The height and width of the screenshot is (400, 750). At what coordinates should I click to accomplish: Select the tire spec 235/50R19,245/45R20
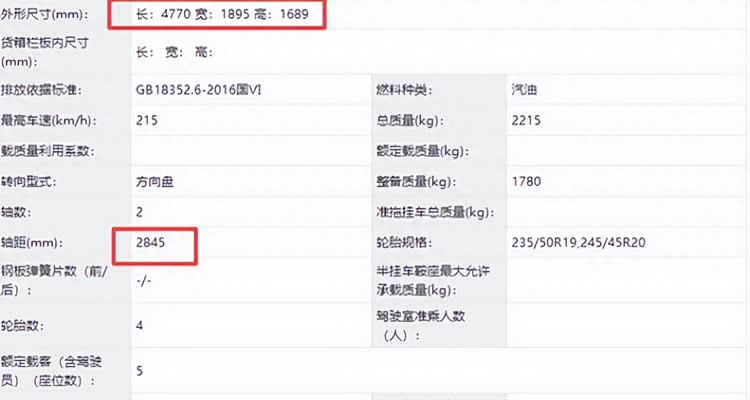click(x=577, y=244)
